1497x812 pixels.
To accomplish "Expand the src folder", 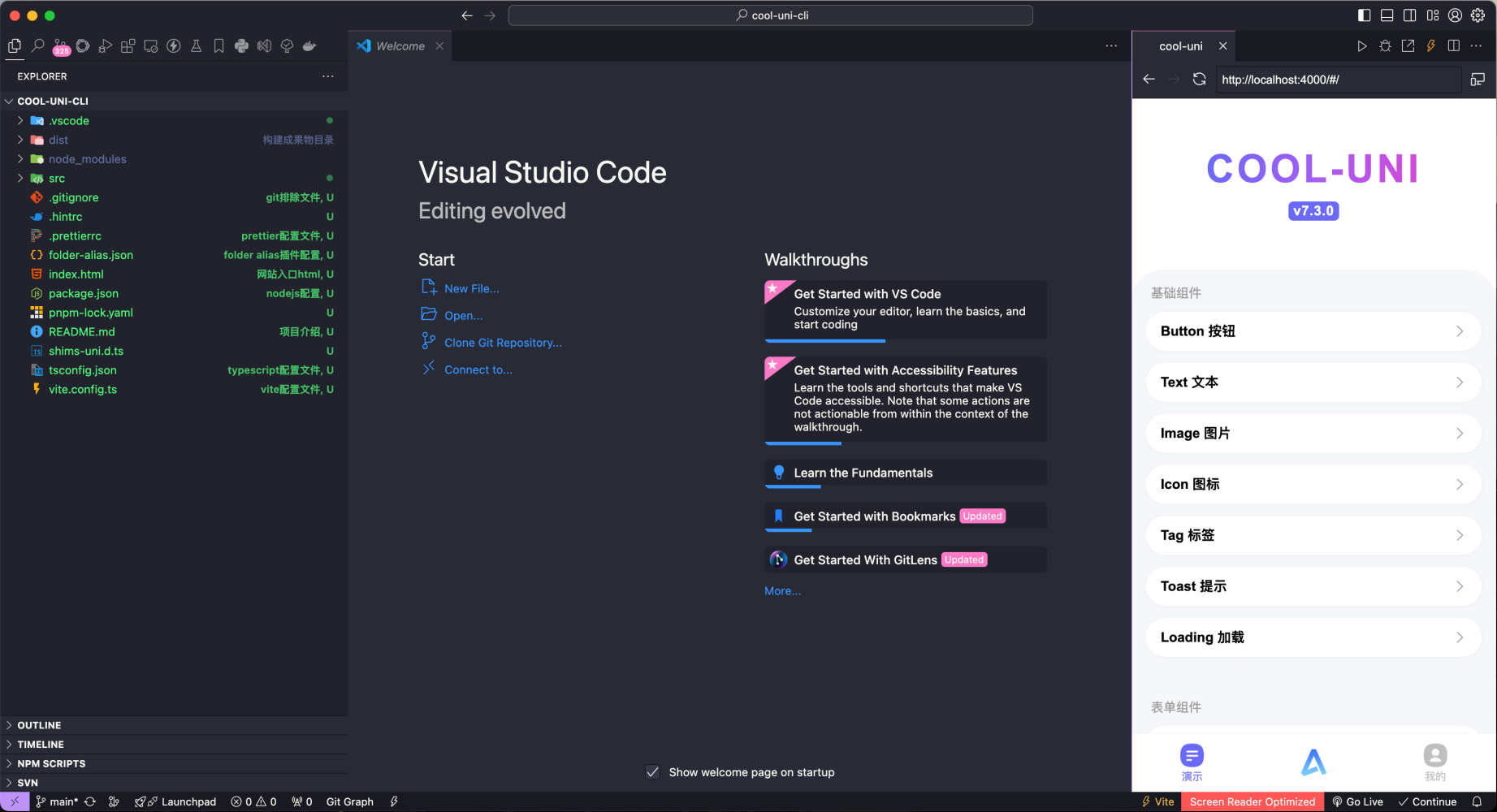I will 57,179.
